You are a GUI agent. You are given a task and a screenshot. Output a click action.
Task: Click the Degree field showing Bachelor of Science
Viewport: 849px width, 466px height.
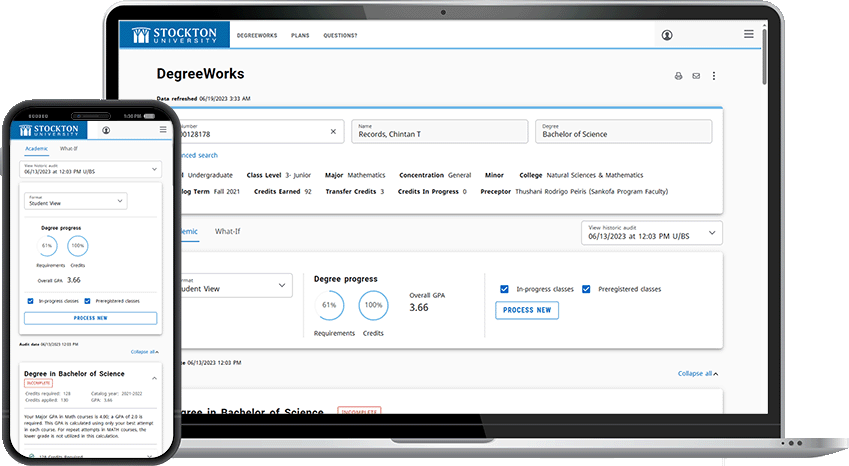624,132
